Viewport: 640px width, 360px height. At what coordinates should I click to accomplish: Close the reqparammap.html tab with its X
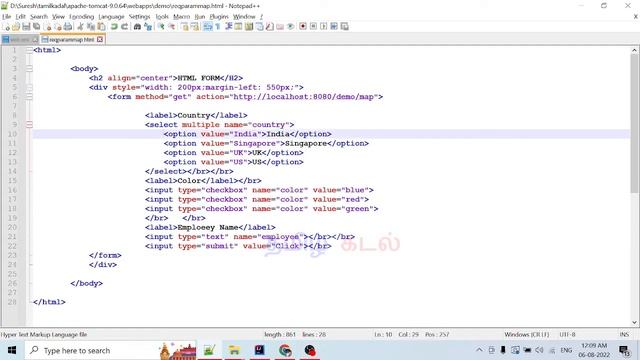100,40
